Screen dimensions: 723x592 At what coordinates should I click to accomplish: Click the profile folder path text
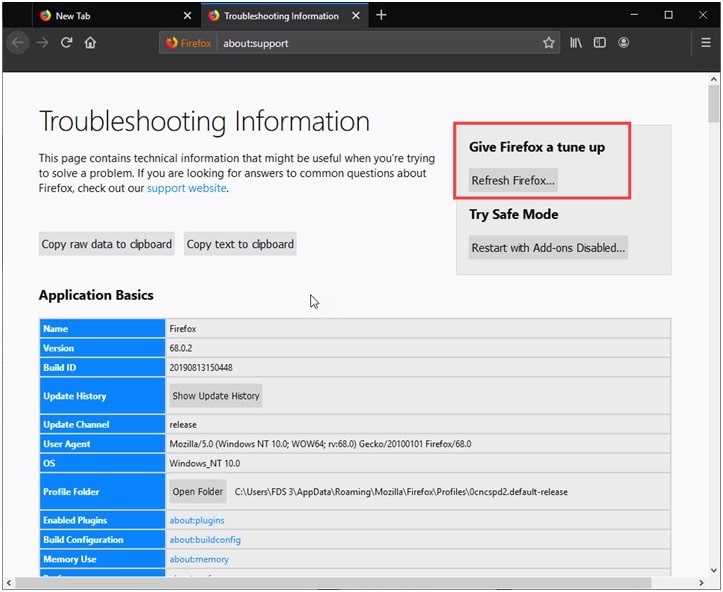pyautogui.click(x=401, y=492)
